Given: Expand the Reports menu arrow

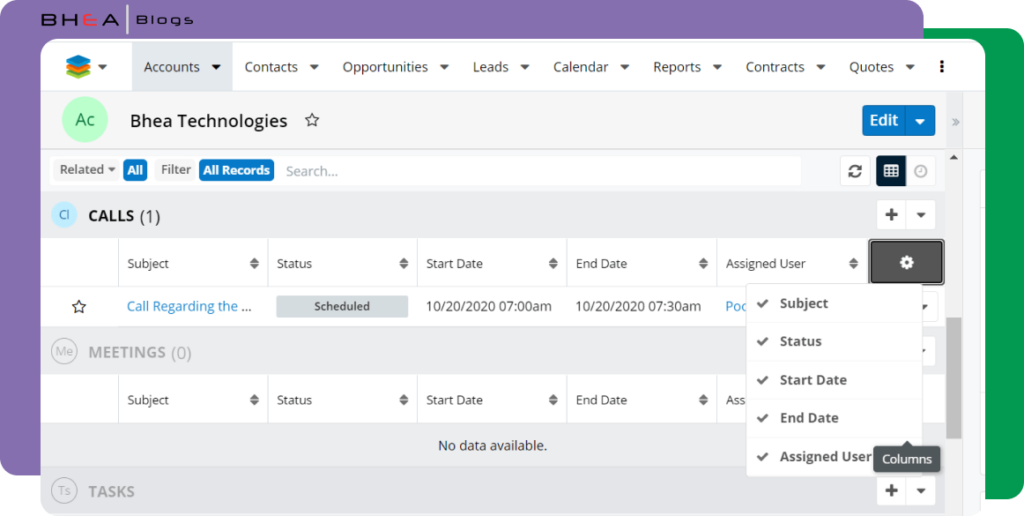Looking at the screenshot, I should [717, 67].
